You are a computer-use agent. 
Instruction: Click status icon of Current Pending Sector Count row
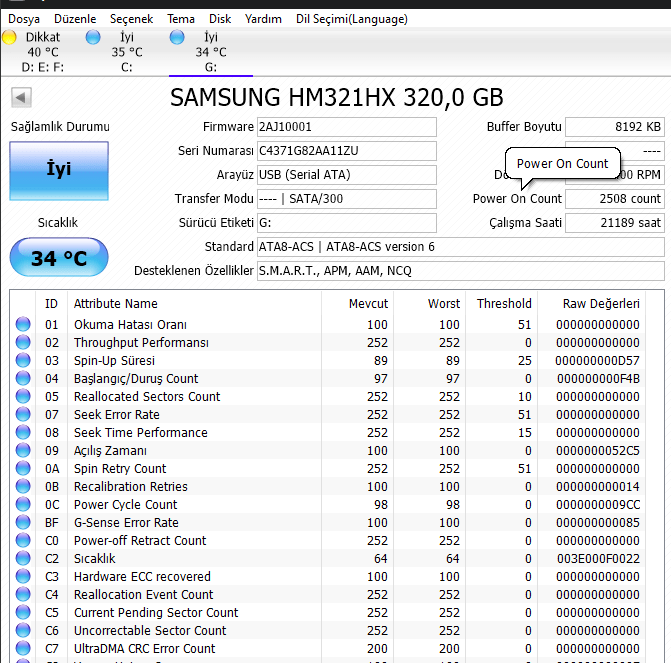click(x=23, y=612)
